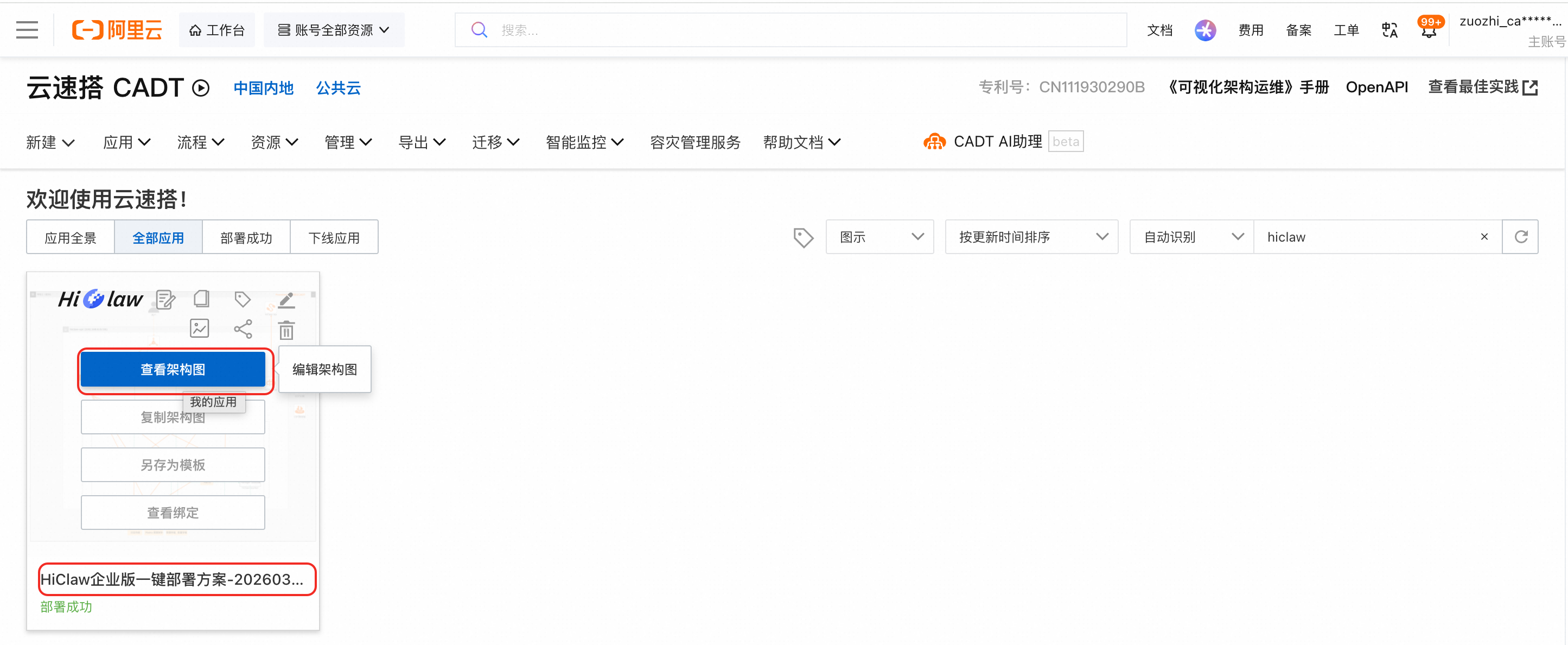Click the image chart icon on the HiClaw card
Image resolution: width=1568 pixels, height=645 pixels.
click(200, 328)
